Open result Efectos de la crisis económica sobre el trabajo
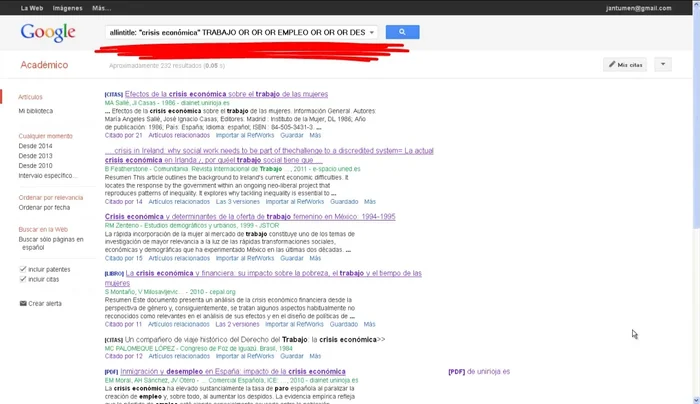 pos(226,94)
